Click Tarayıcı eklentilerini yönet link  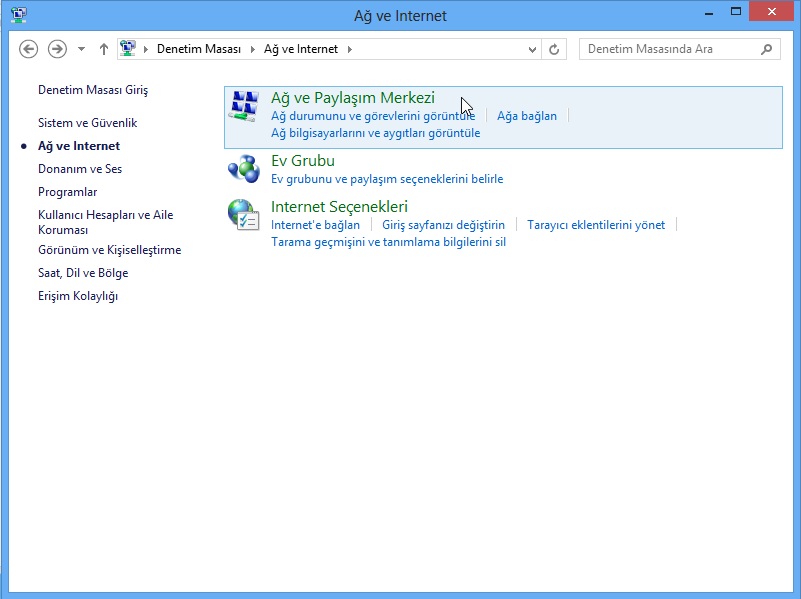[x=596, y=225]
